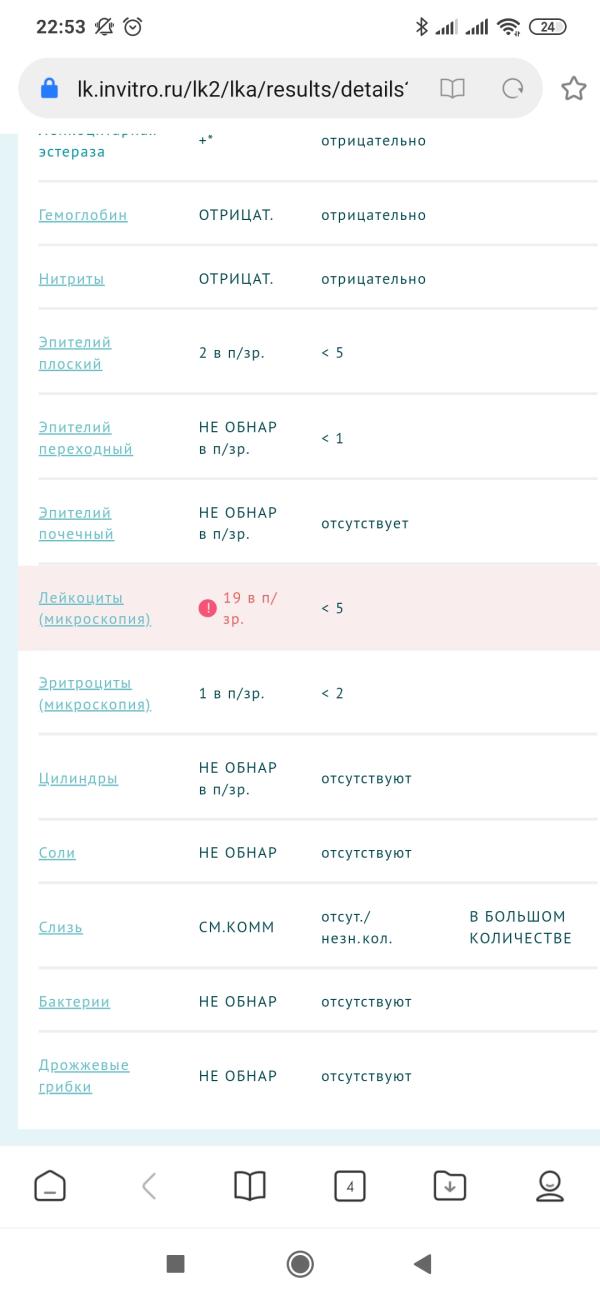Tap the address bar URL field

tap(240, 89)
